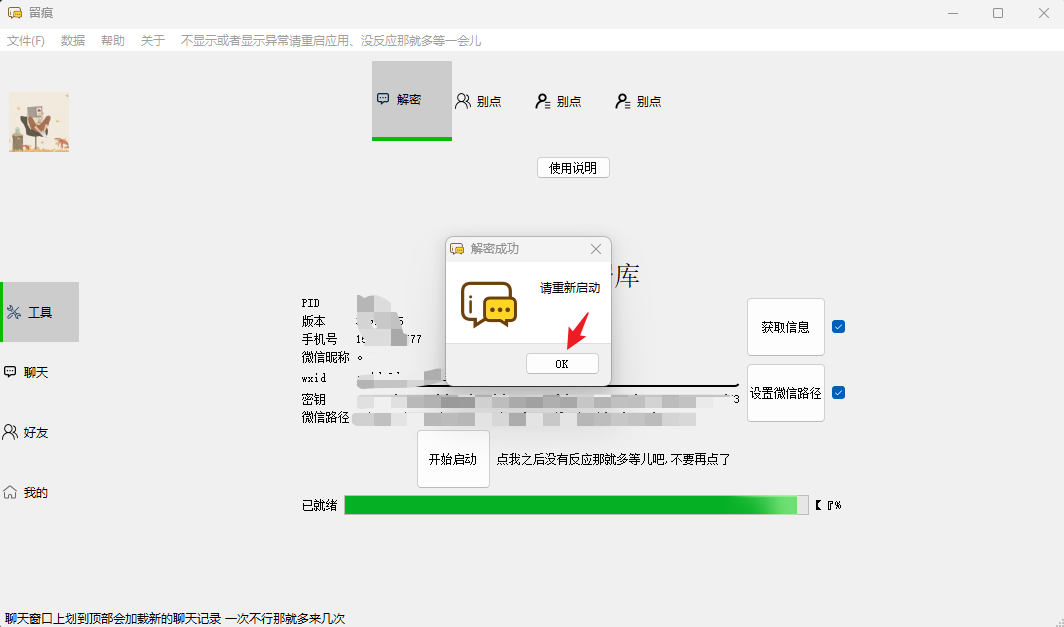Click the 好友 friends person icon
Viewport: 1064px width, 627px height.
12,431
